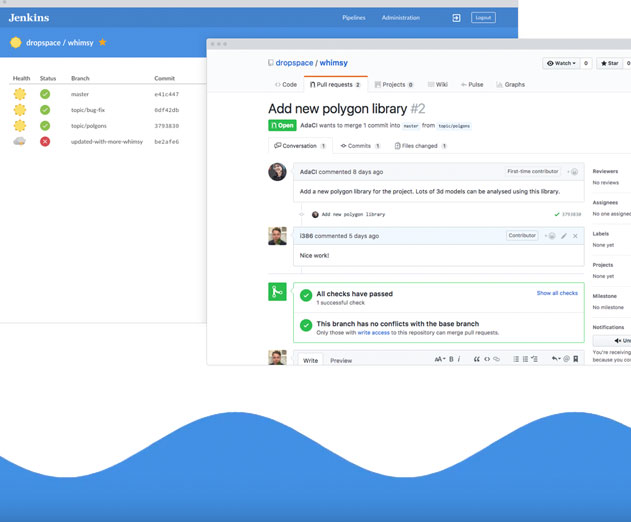631x522 pixels.
Task: Click Show all checks link
Action: 557,293
